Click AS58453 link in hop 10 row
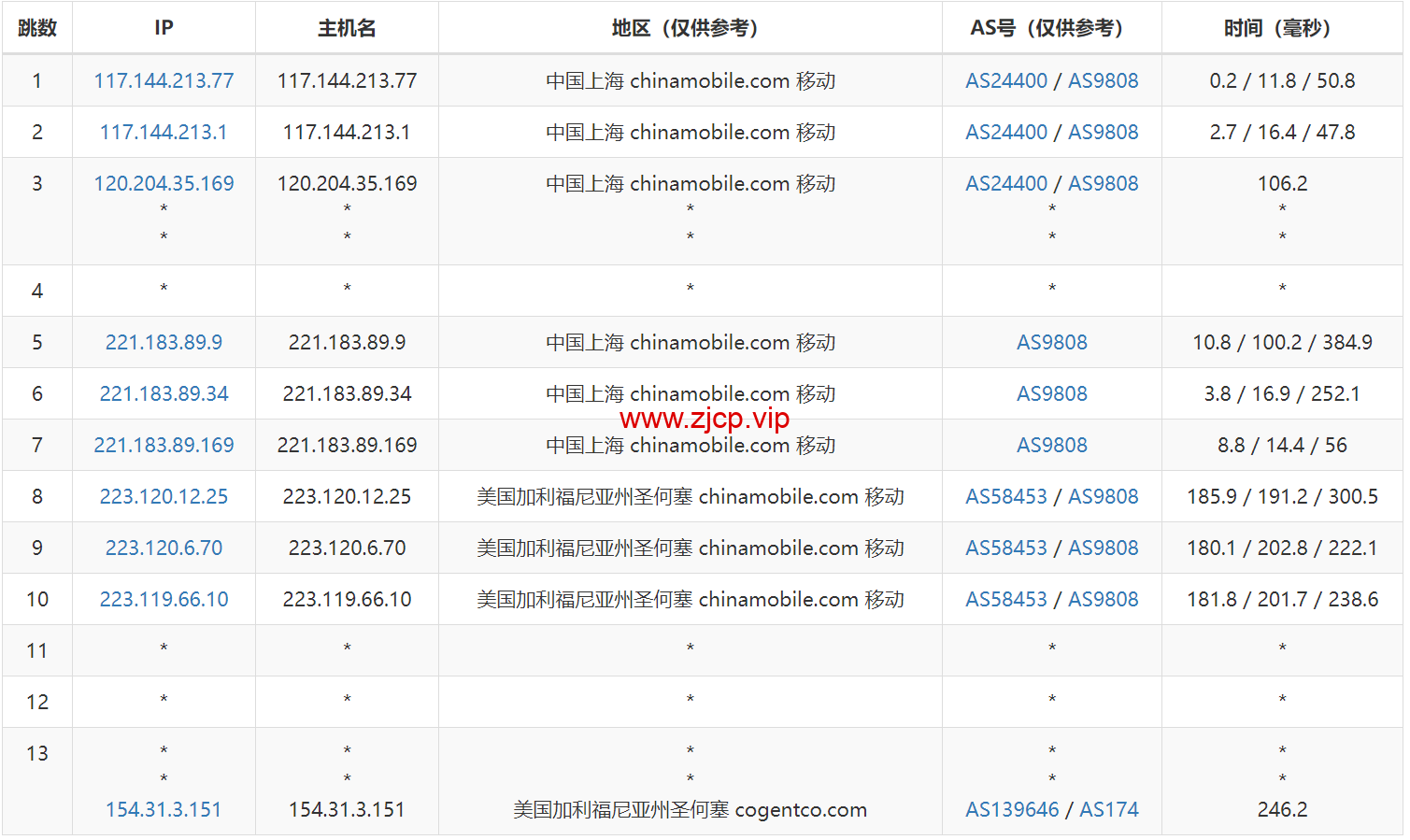 coord(1006,600)
